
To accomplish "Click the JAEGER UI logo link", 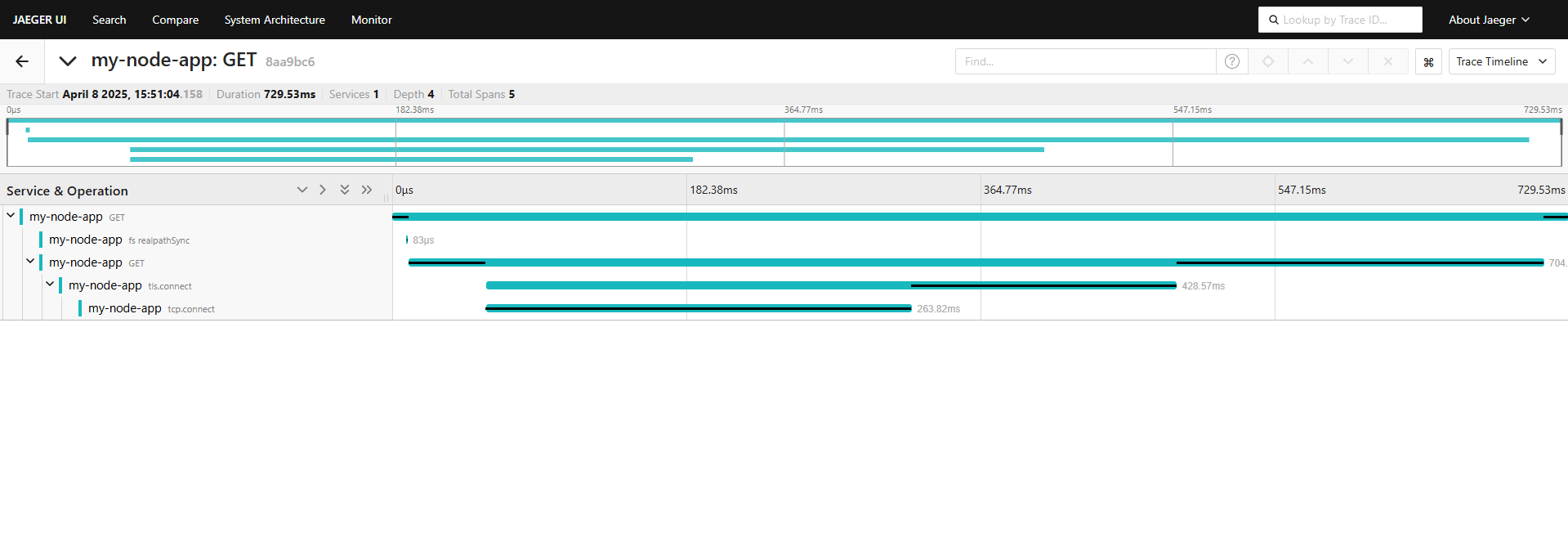I will 39,20.
